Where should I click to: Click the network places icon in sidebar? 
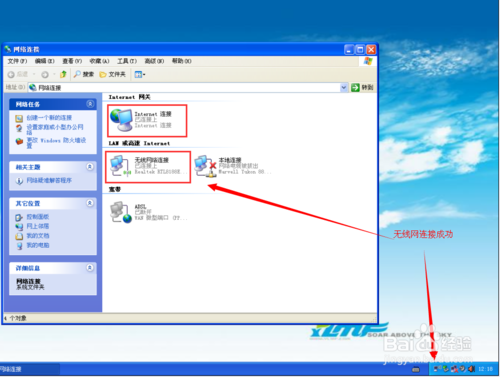(x=19, y=227)
